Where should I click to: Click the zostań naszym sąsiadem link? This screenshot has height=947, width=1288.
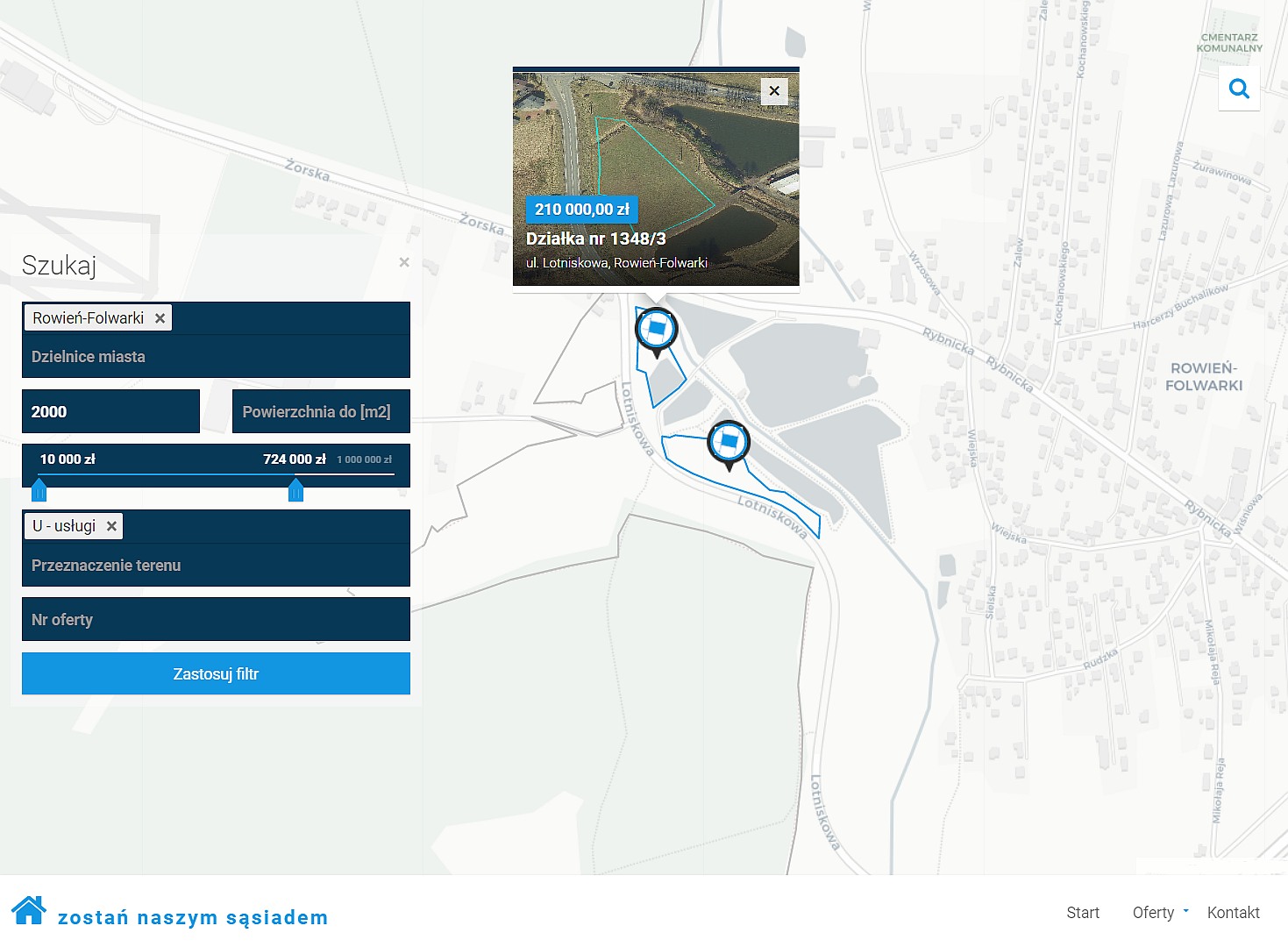coord(193,917)
